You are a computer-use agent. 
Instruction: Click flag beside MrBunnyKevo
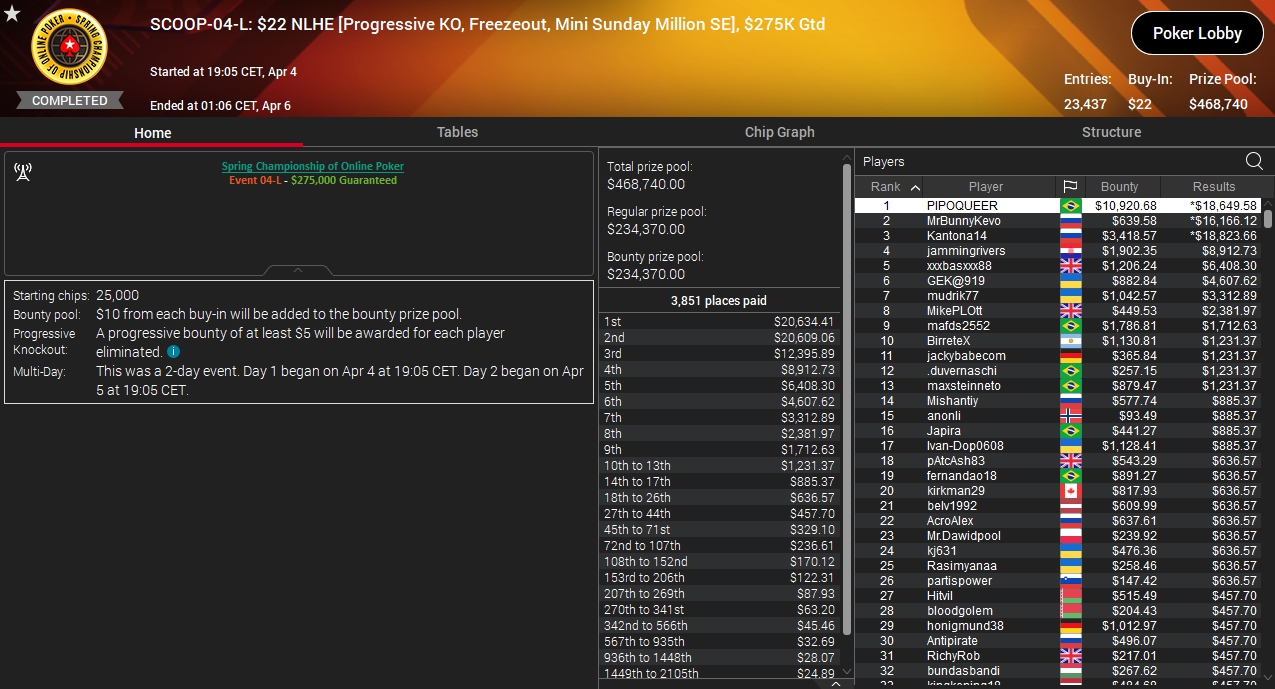[1071, 220]
